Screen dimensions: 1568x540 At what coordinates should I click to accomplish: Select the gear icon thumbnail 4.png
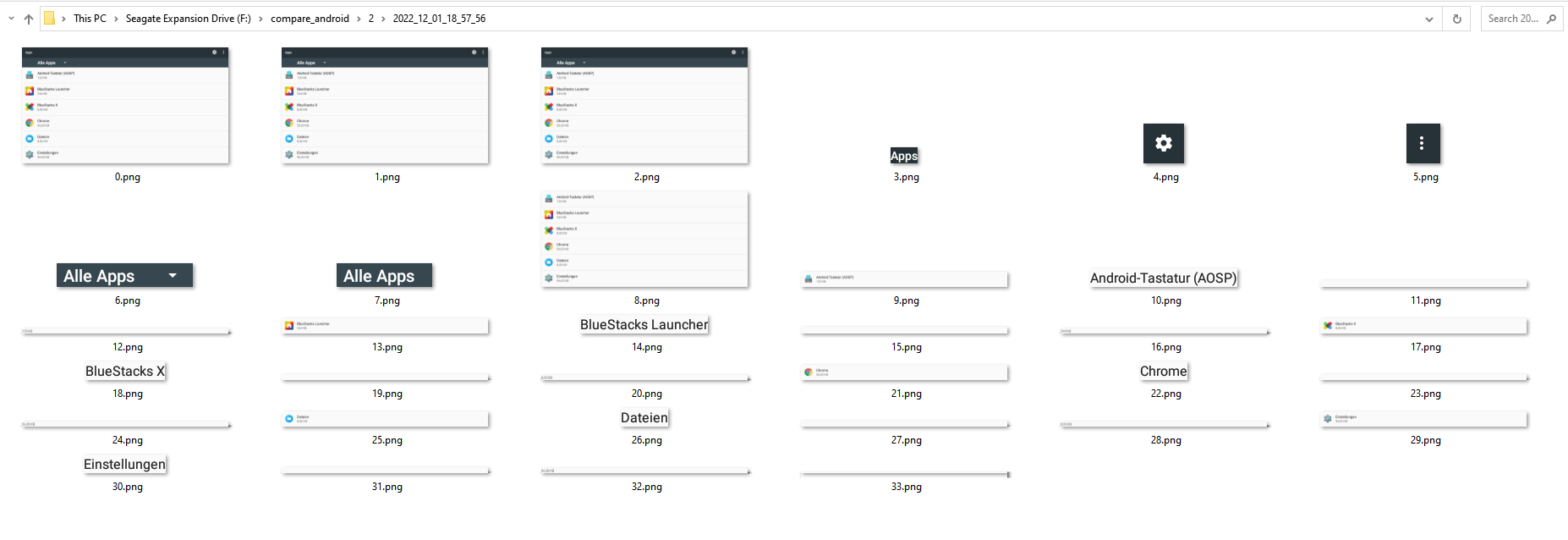pyautogui.click(x=1164, y=143)
